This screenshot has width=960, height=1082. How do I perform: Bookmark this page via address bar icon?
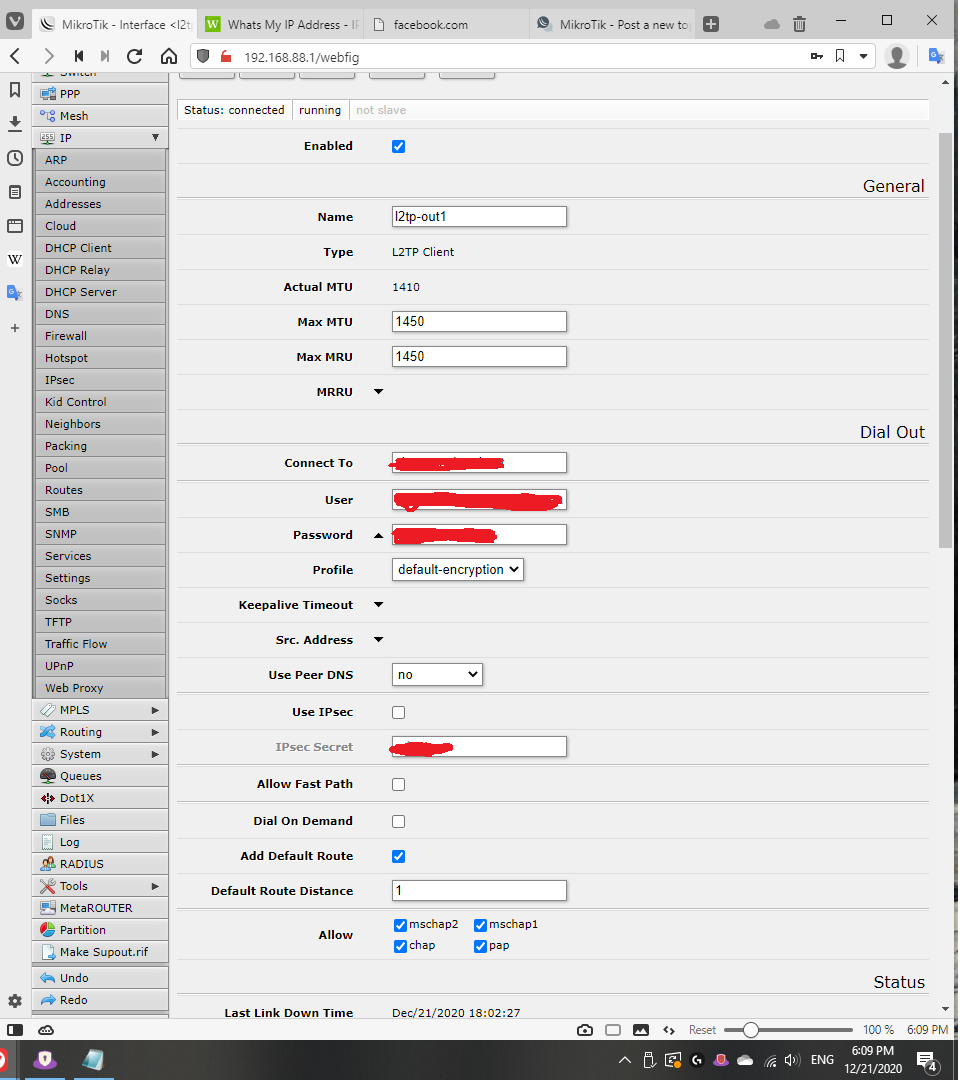click(840, 57)
